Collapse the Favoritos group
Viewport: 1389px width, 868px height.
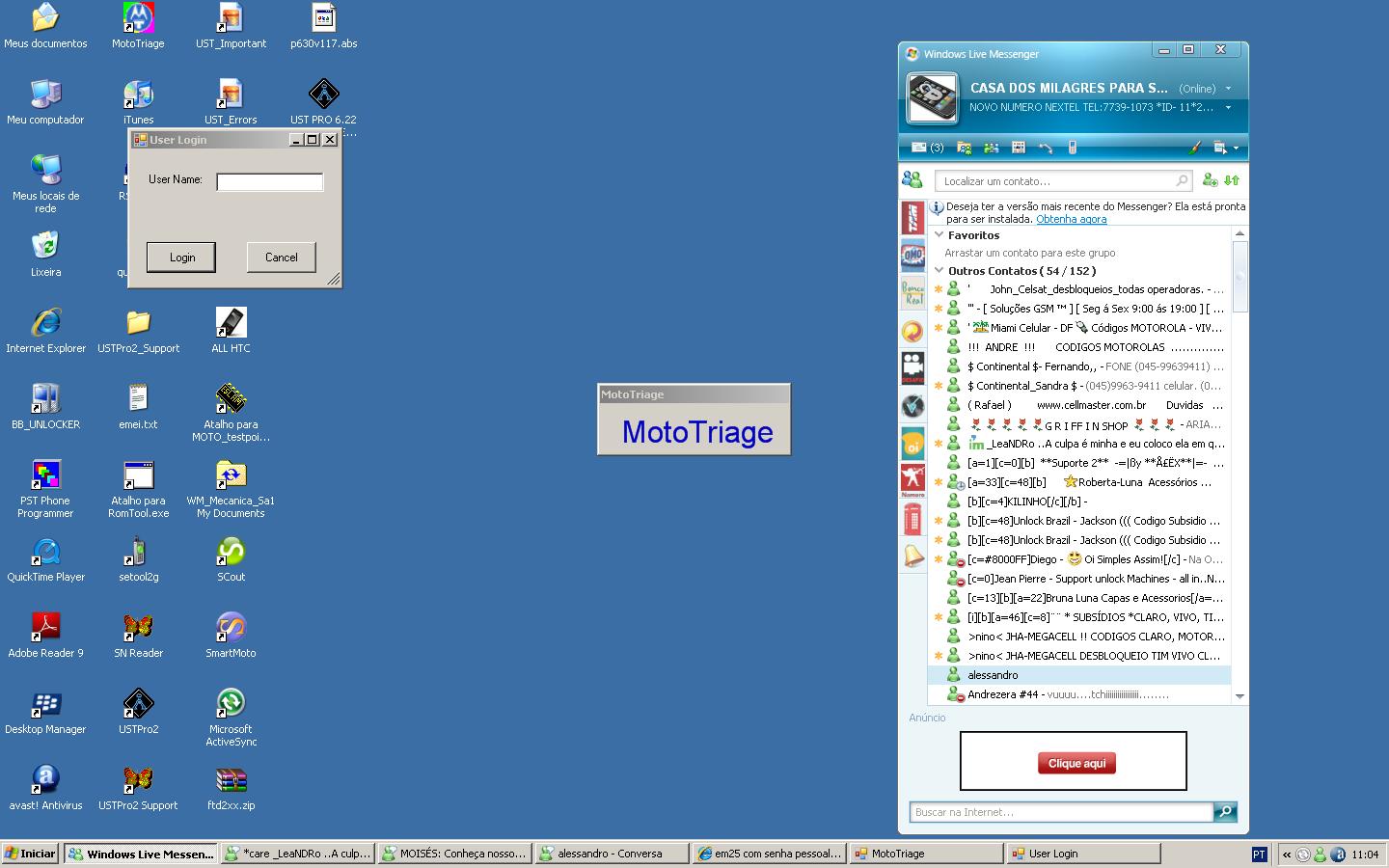coord(939,235)
